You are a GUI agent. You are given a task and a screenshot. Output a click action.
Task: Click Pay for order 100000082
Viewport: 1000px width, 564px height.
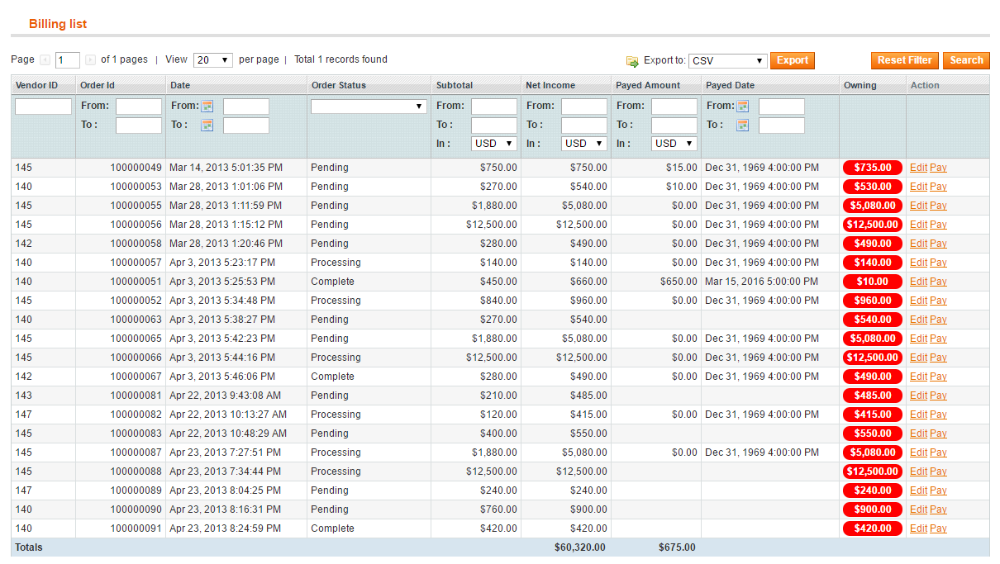938,415
